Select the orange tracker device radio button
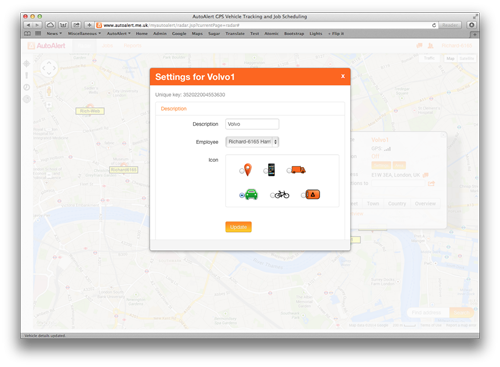Image resolution: width=500 pixels, height=367 pixels. click(303, 195)
